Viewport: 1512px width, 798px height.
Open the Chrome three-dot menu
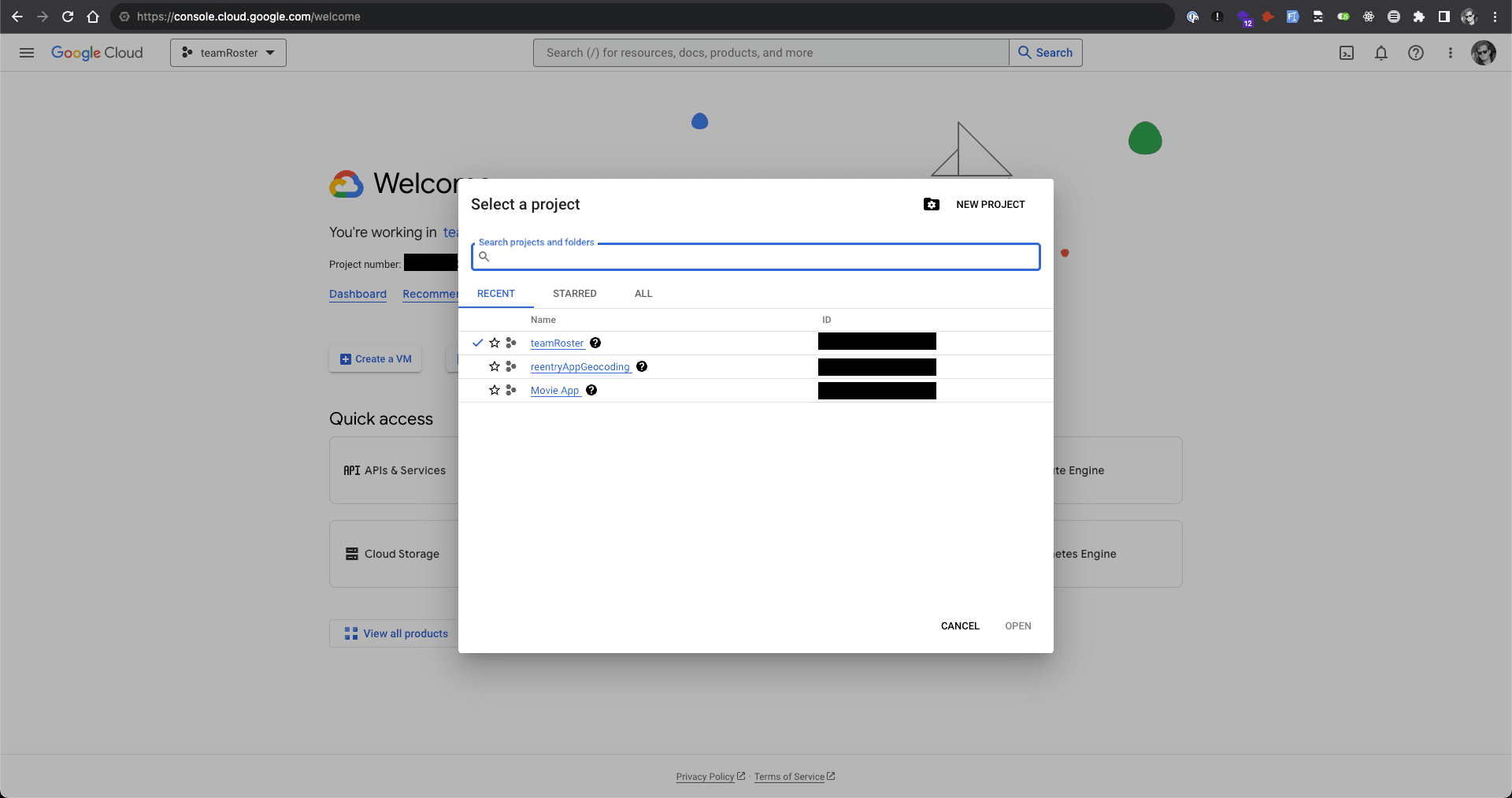[1495, 17]
